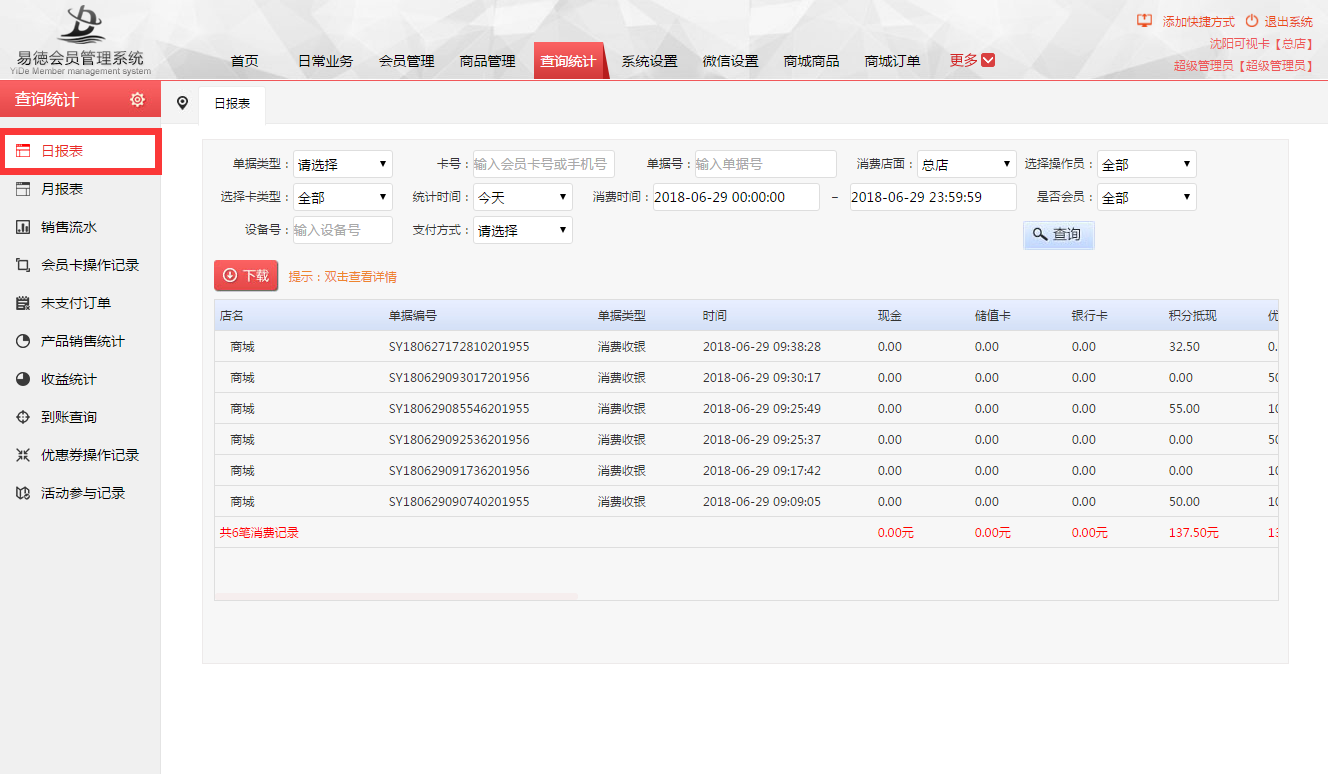Click the 卡号 input field
The image size is (1328, 774).
coord(544,164)
